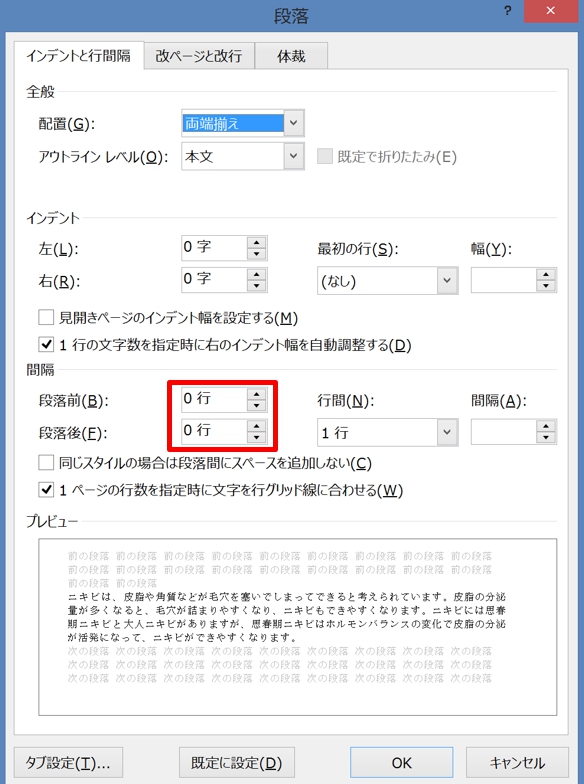Click the help question mark icon
Image resolution: width=584 pixels, height=784 pixels.
507,11
